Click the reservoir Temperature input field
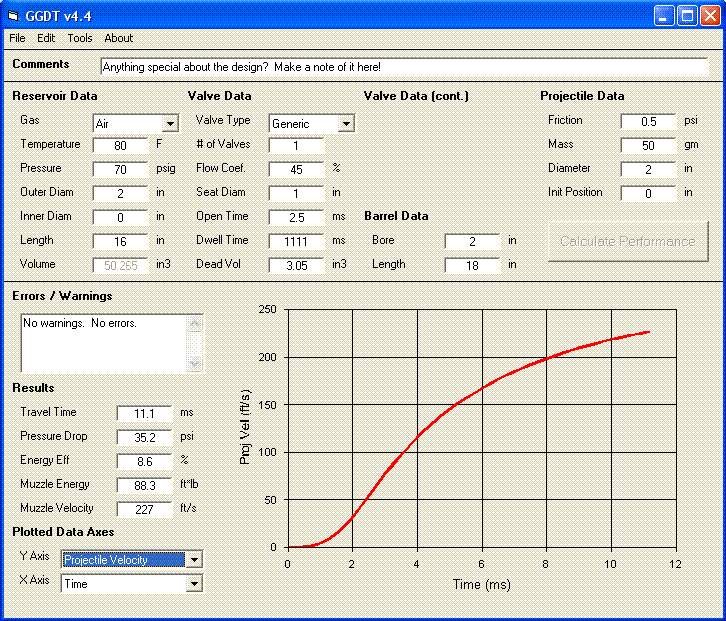Screen dimensions: 726x621 pos(120,145)
